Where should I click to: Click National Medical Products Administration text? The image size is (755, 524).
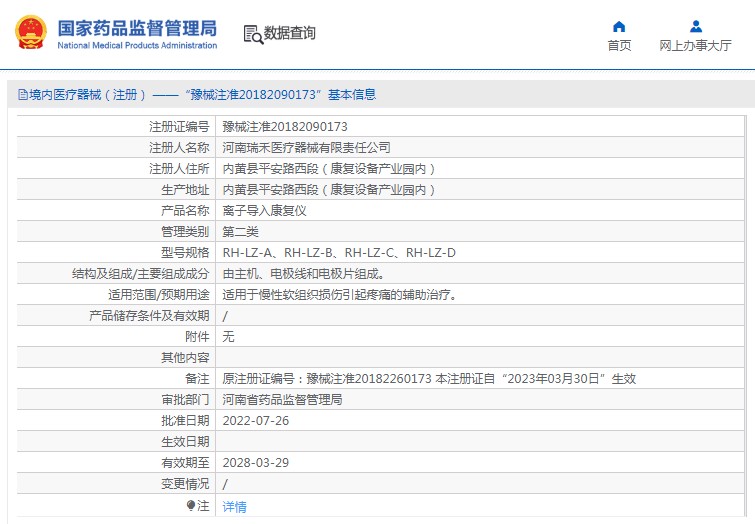[137, 45]
